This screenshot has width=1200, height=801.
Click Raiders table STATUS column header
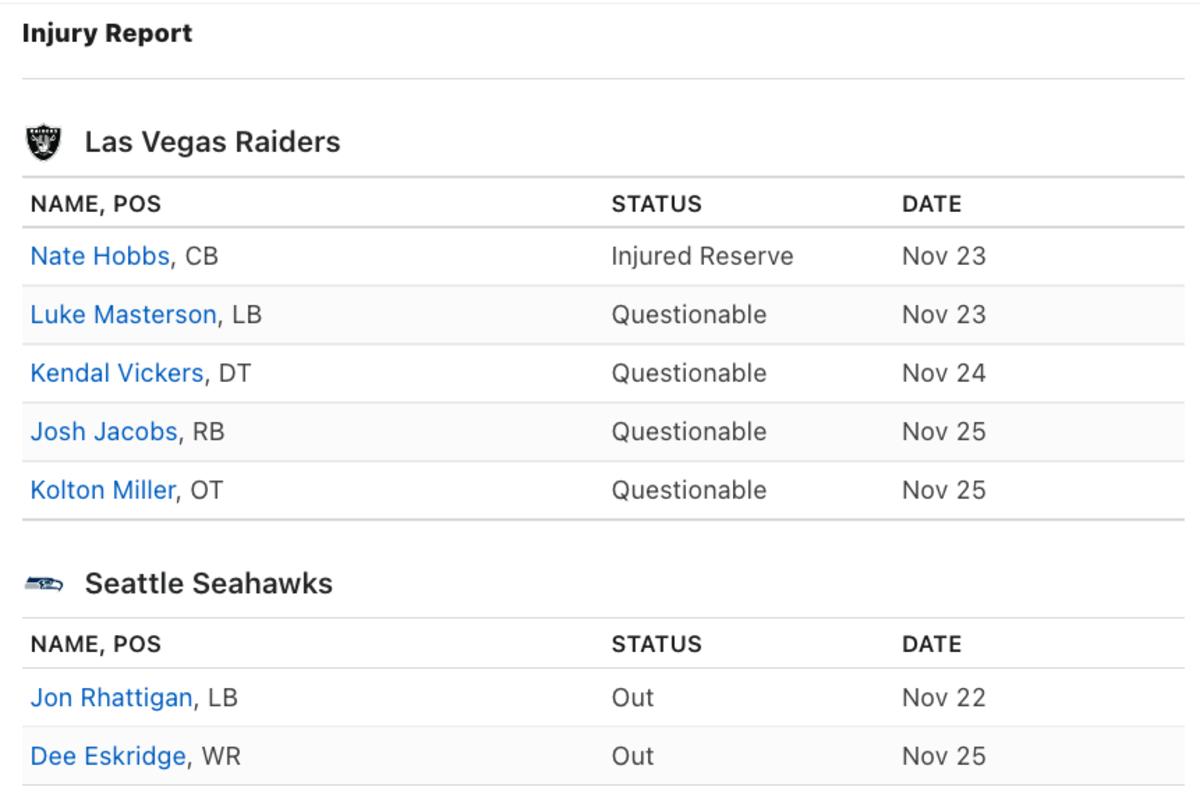click(x=656, y=204)
